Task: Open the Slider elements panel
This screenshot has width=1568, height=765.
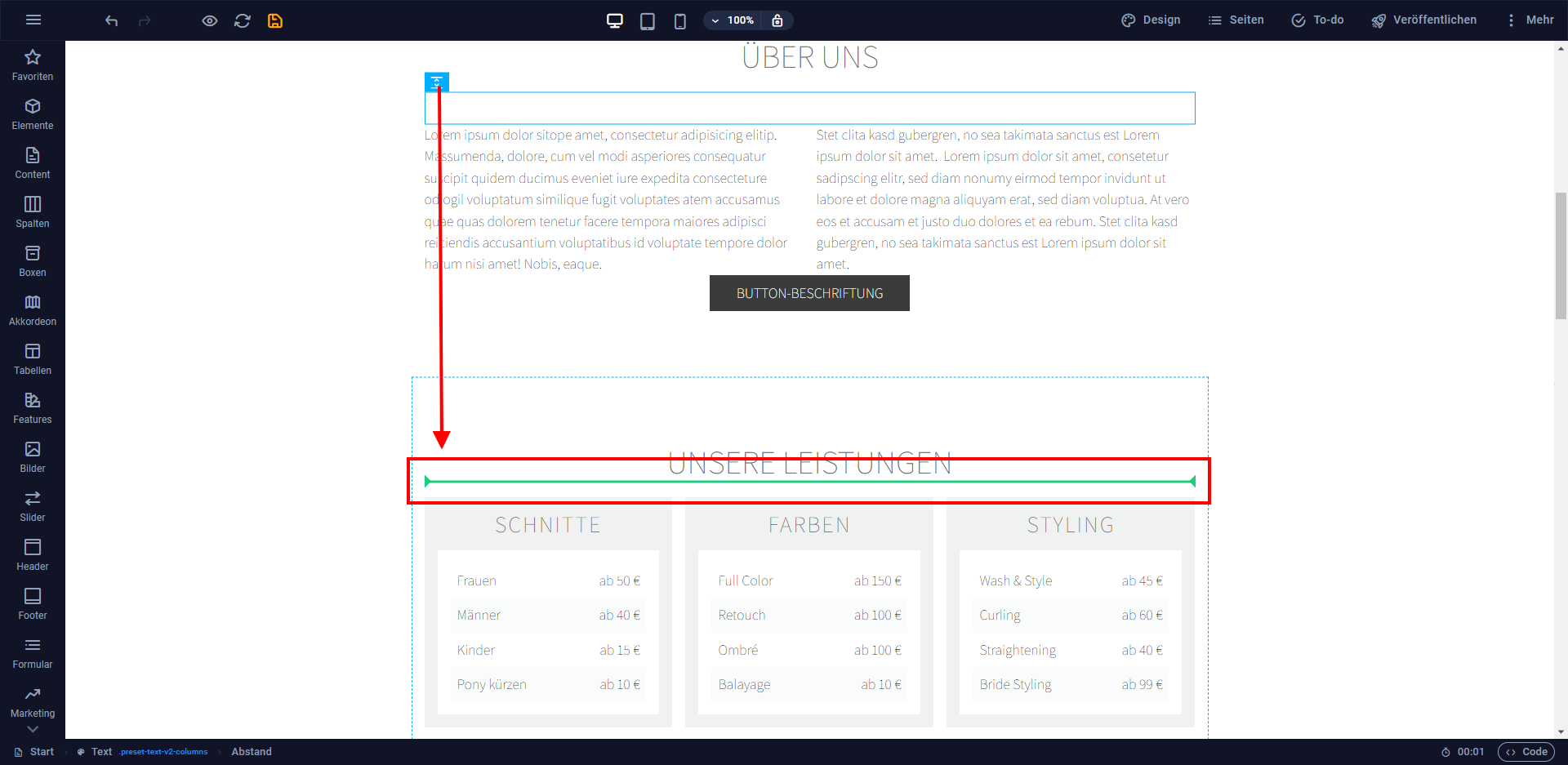Action: pos(33,506)
